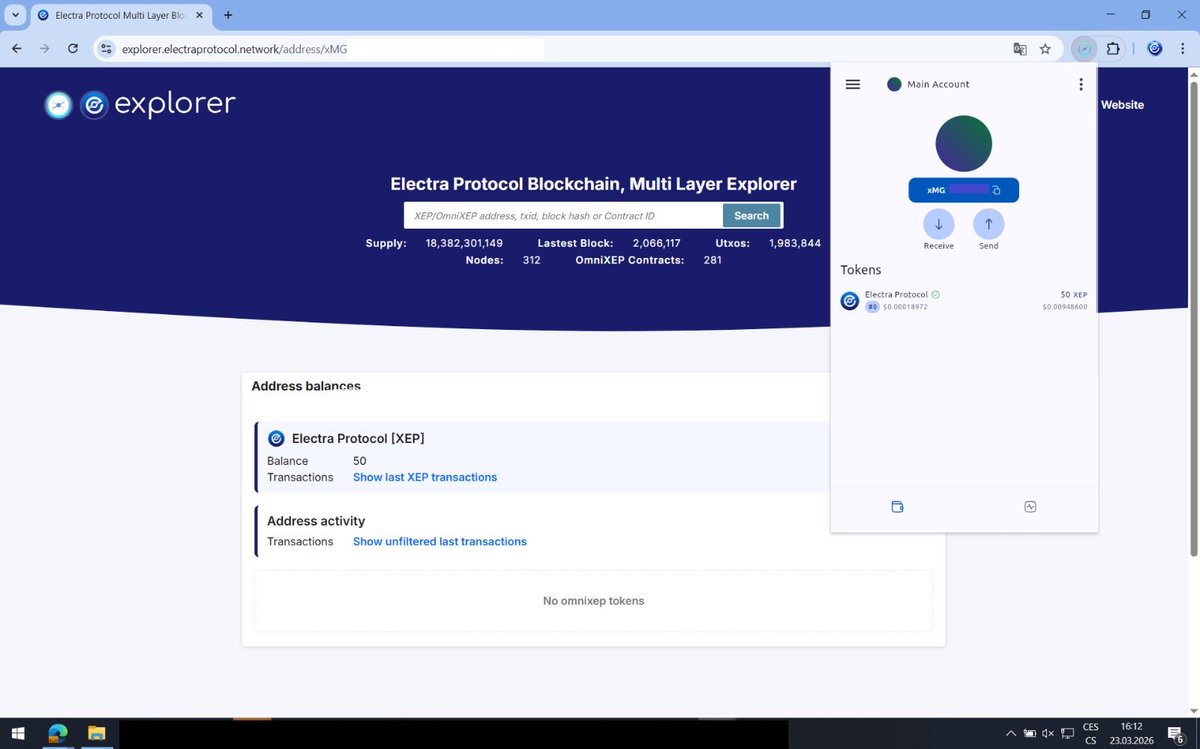1200x749 pixels.
Task: Open Microsoft Edge from taskbar
Action: (x=57, y=734)
